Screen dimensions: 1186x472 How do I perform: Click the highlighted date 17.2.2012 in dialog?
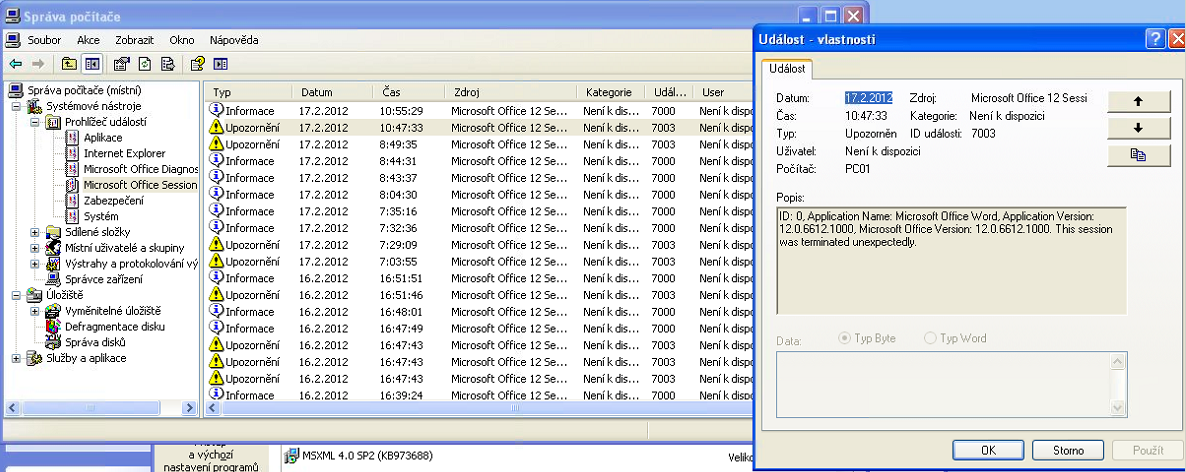tap(868, 98)
